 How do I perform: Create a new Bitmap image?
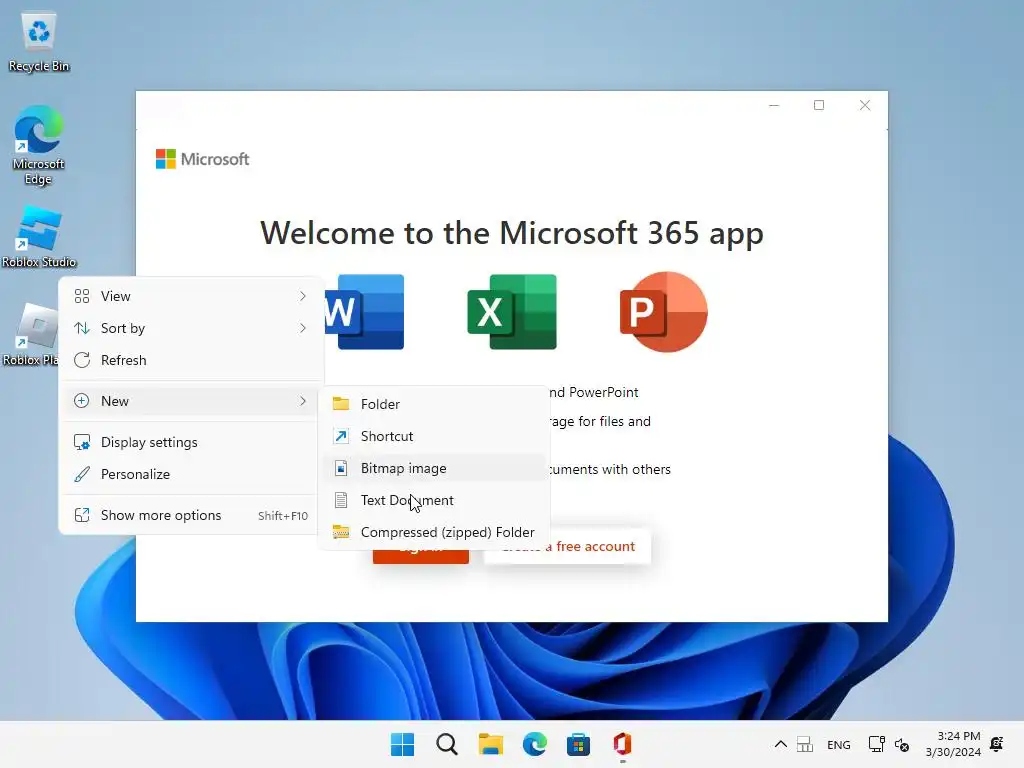434,468
